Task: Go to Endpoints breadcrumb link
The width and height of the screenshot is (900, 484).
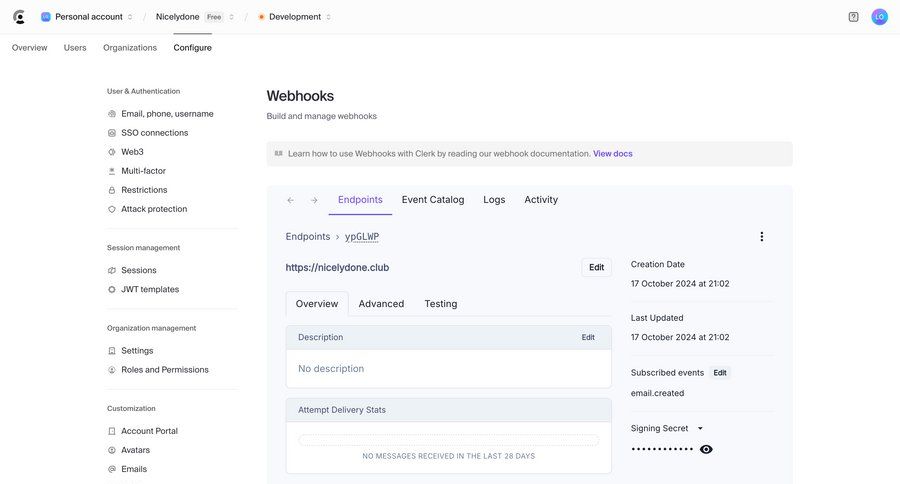Action: pyautogui.click(x=308, y=237)
